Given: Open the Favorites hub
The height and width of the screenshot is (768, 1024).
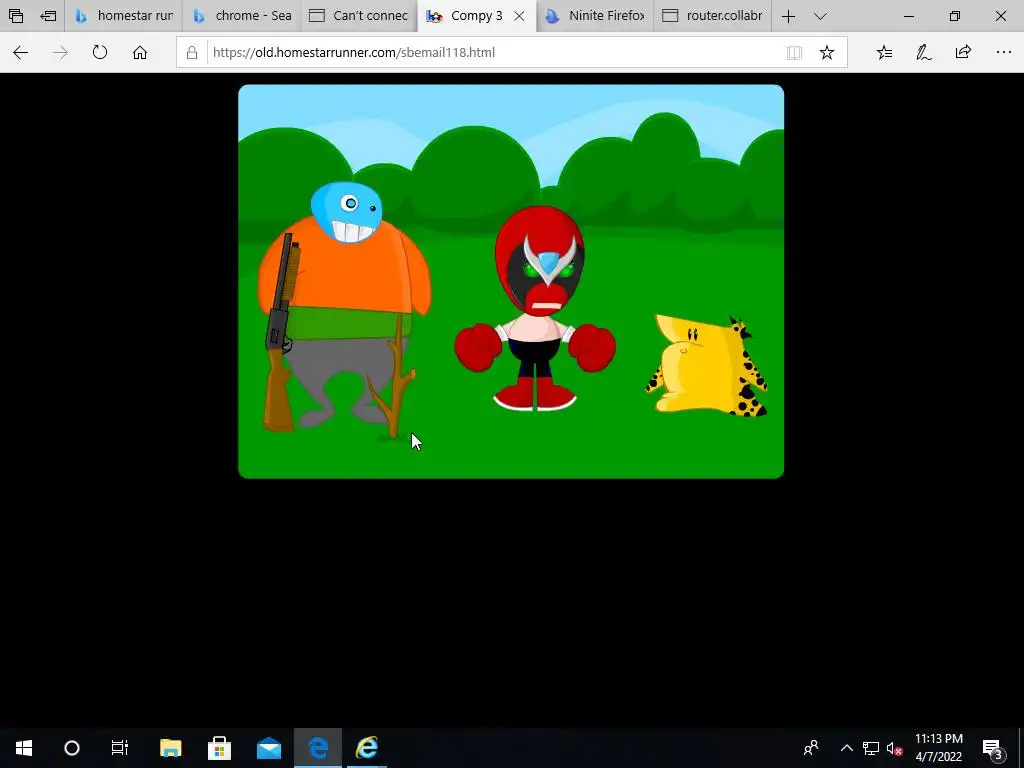Looking at the screenshot, I should pos(884,52).
